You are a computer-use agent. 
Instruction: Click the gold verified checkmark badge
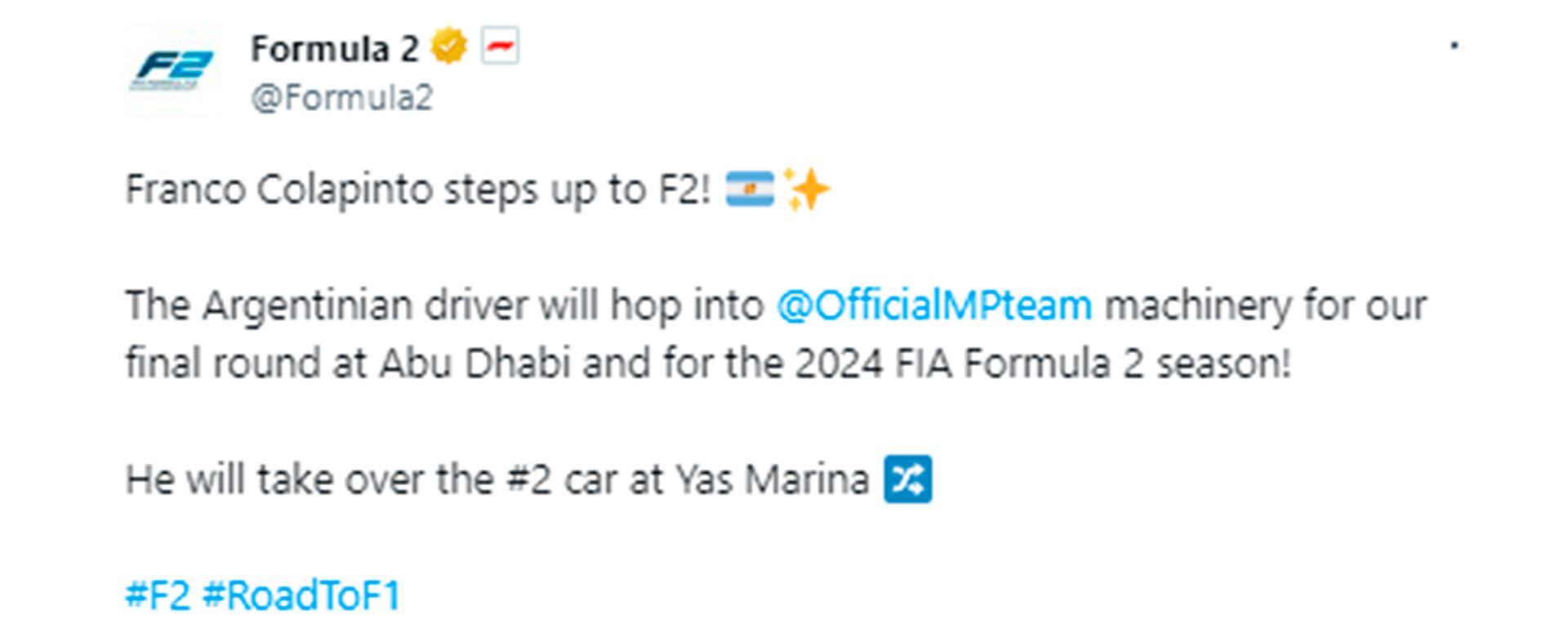pyautogui.click(x=449, y=47)
